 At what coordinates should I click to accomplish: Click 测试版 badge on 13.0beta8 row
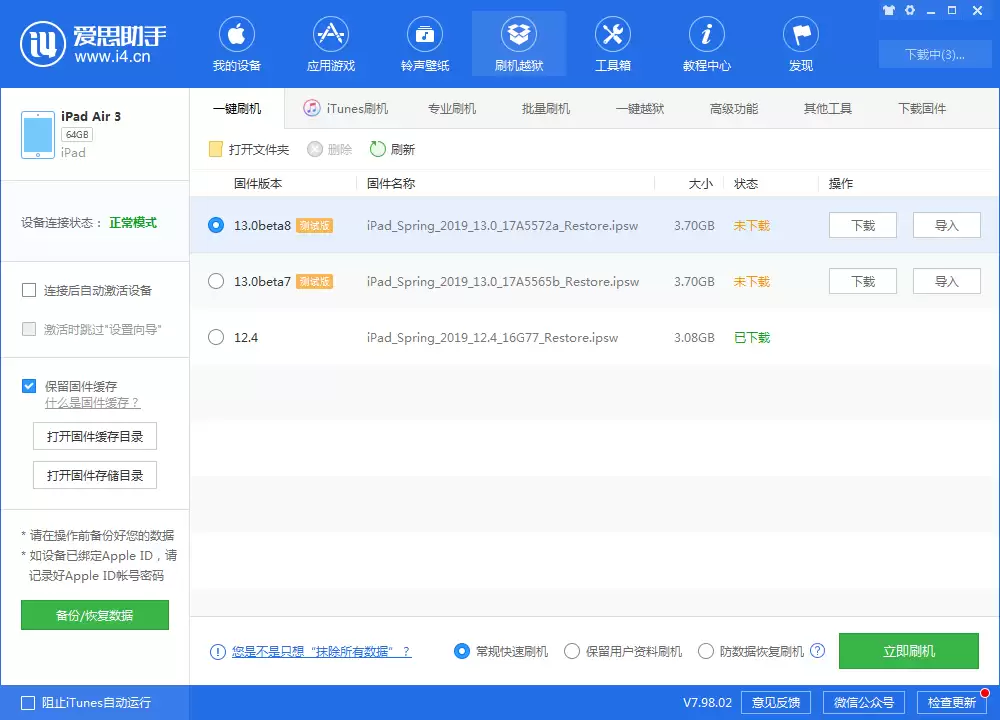[314, 225]
